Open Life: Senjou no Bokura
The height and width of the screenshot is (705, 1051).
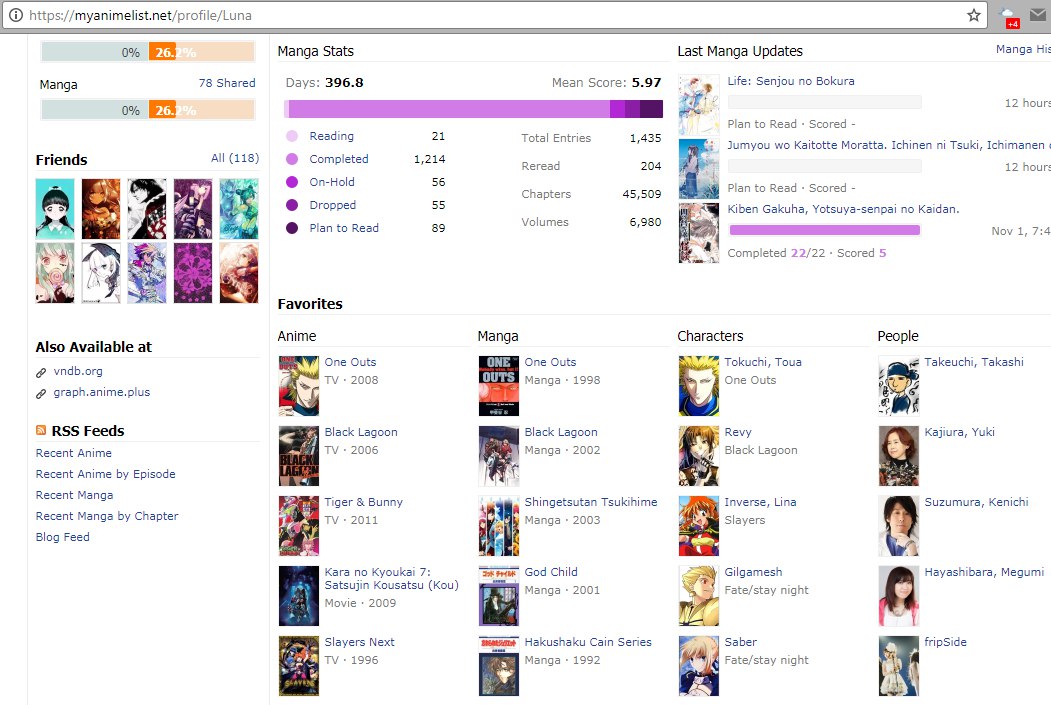point(791,81)
